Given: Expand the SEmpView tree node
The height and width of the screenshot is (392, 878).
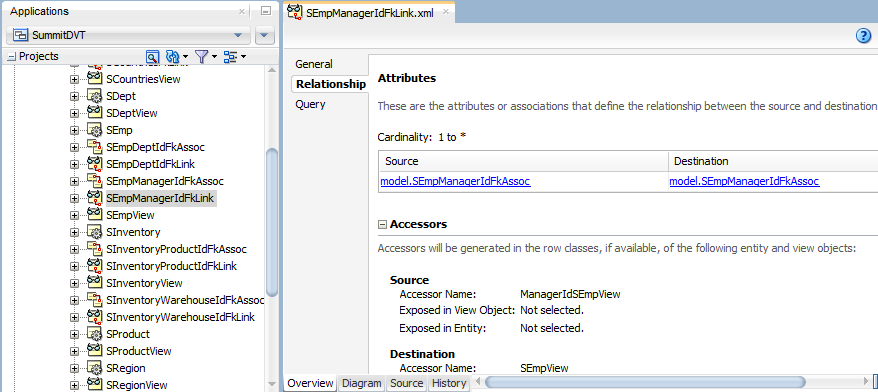Looking at the screenshot, I should [74, 216].
